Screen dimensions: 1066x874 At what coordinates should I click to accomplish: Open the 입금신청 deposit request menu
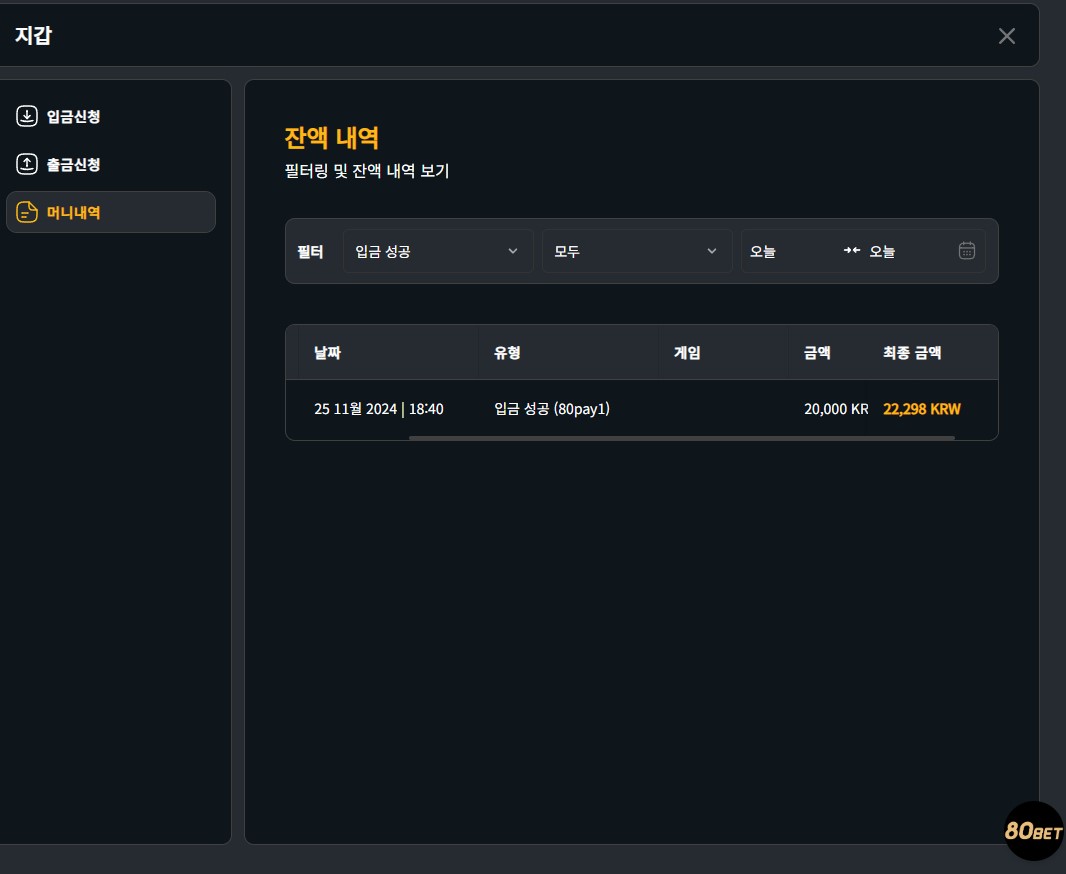point(110,116)
